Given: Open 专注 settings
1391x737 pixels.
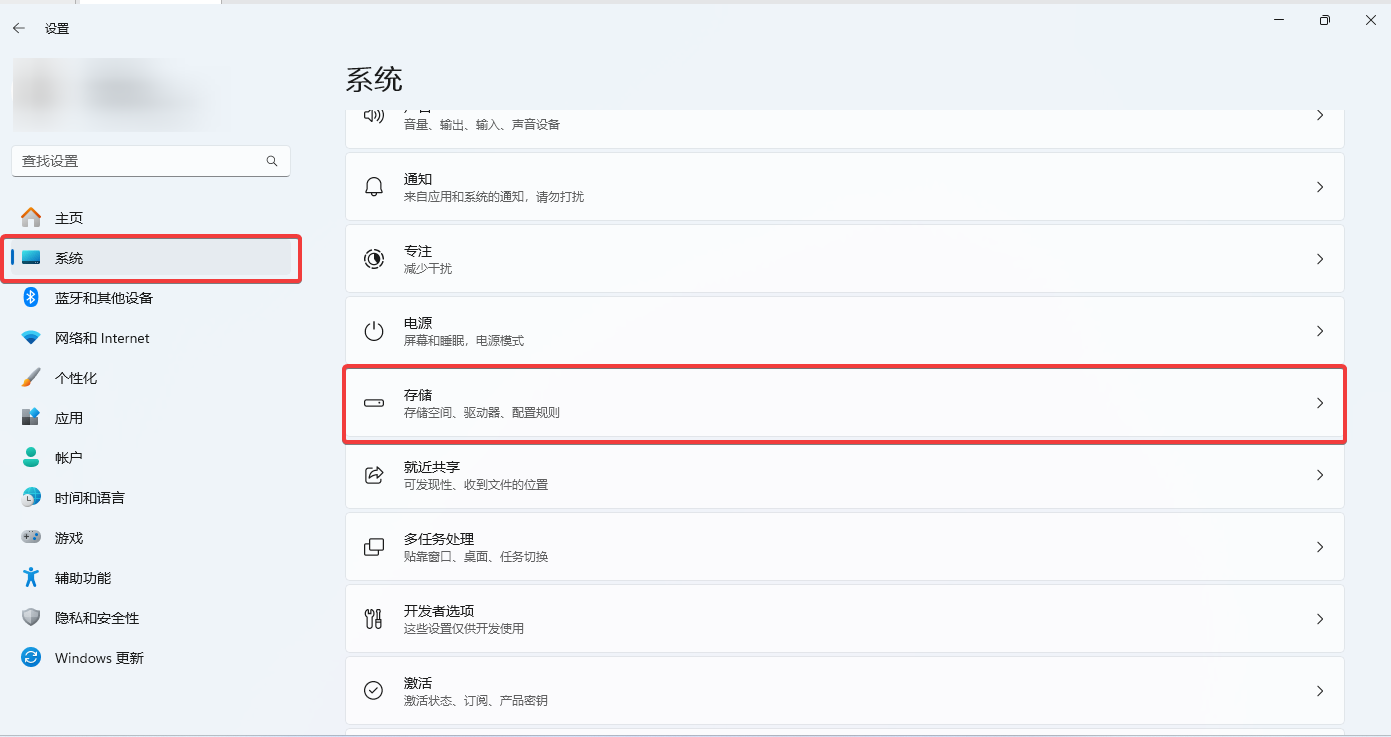Looking at the screenshot, I should pos(844,259).
